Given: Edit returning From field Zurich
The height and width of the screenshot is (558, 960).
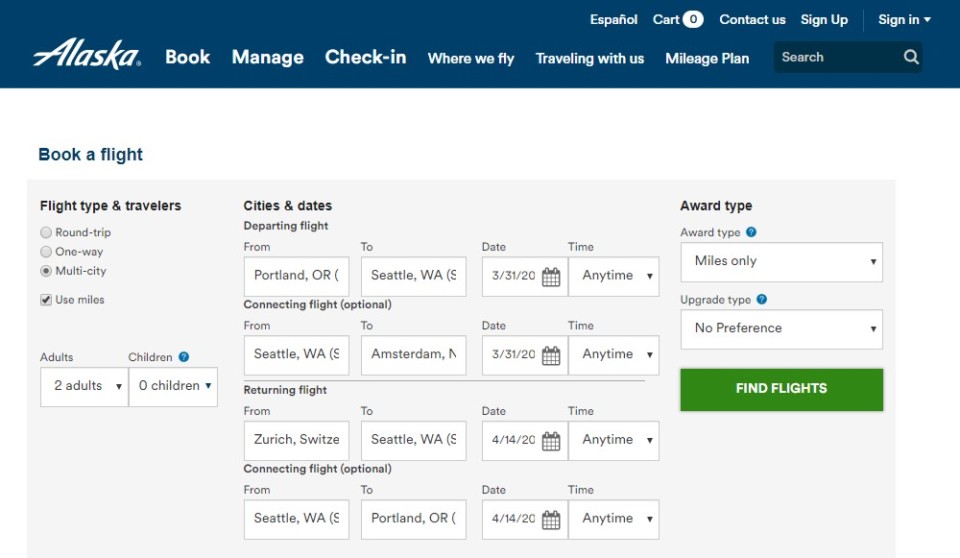Looking at the screenshot, I should pos(296,440).
